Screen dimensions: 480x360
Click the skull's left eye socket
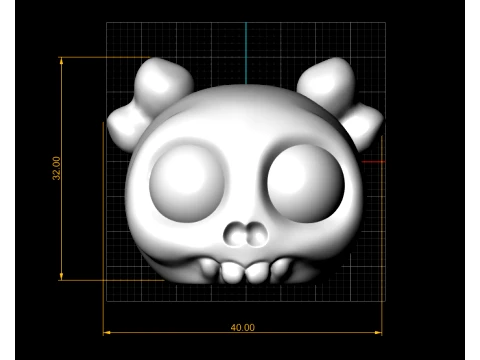pyautogui.click(x=187, y=183)
